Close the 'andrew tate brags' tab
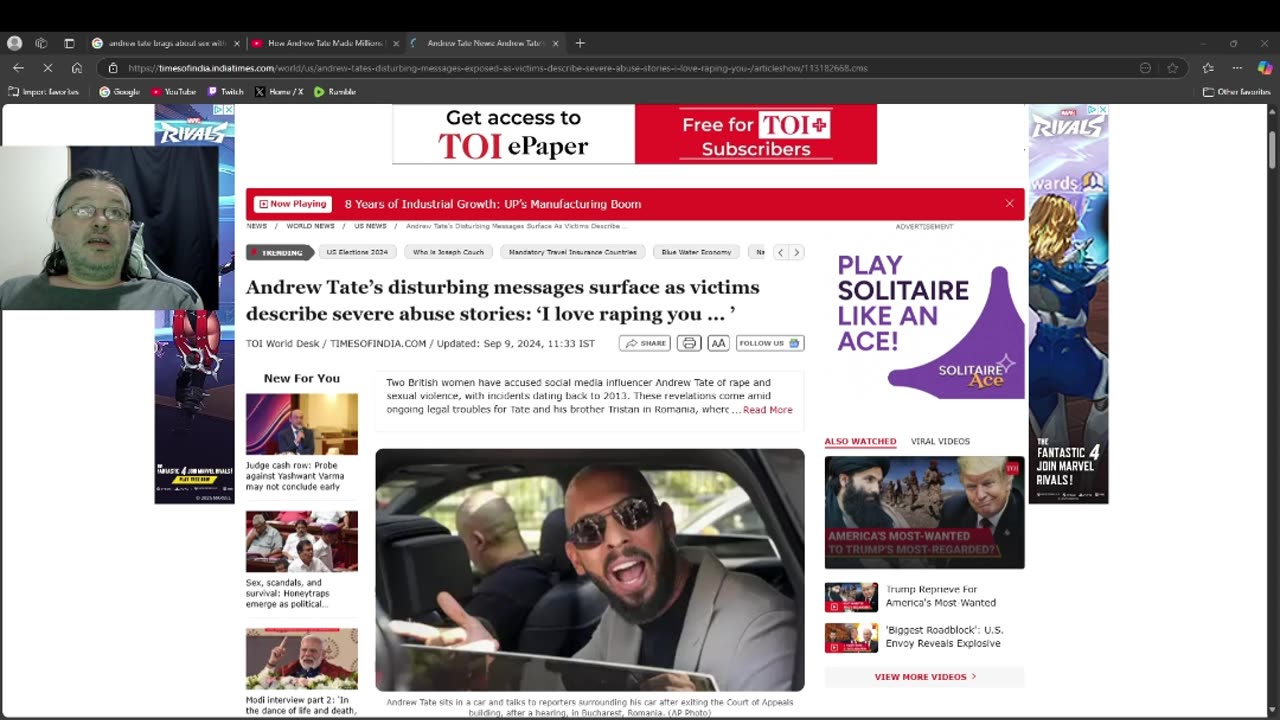Screen dimensions: 1280x720 coord(237,43)
